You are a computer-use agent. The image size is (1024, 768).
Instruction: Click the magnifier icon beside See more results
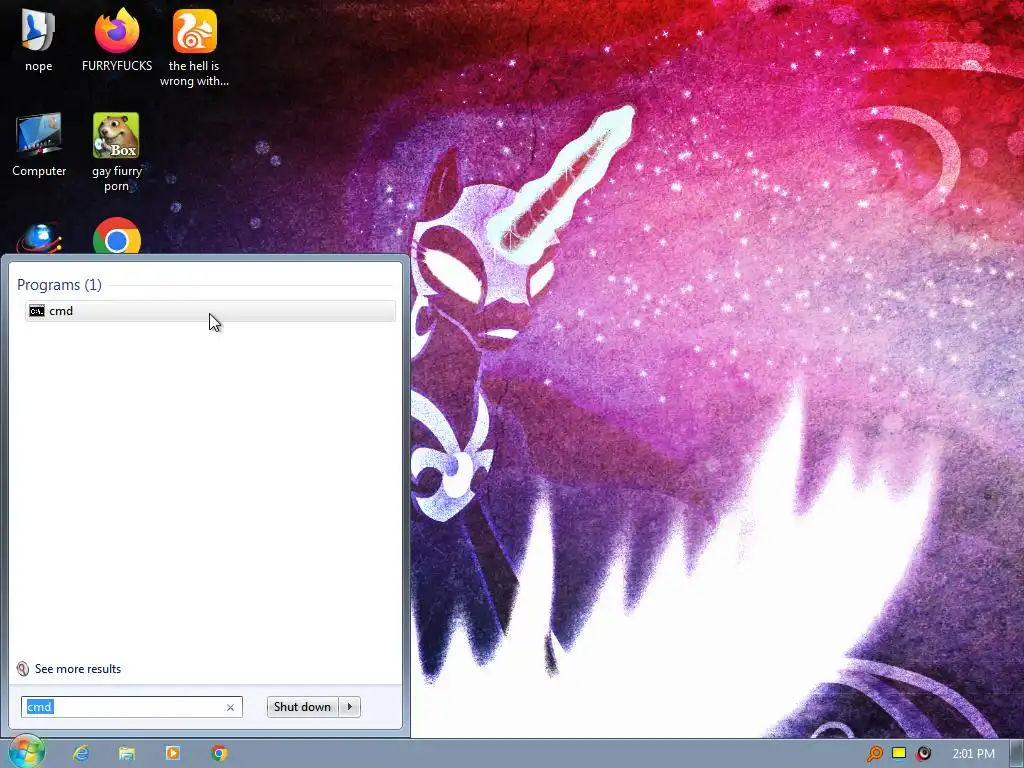(23, 669)
